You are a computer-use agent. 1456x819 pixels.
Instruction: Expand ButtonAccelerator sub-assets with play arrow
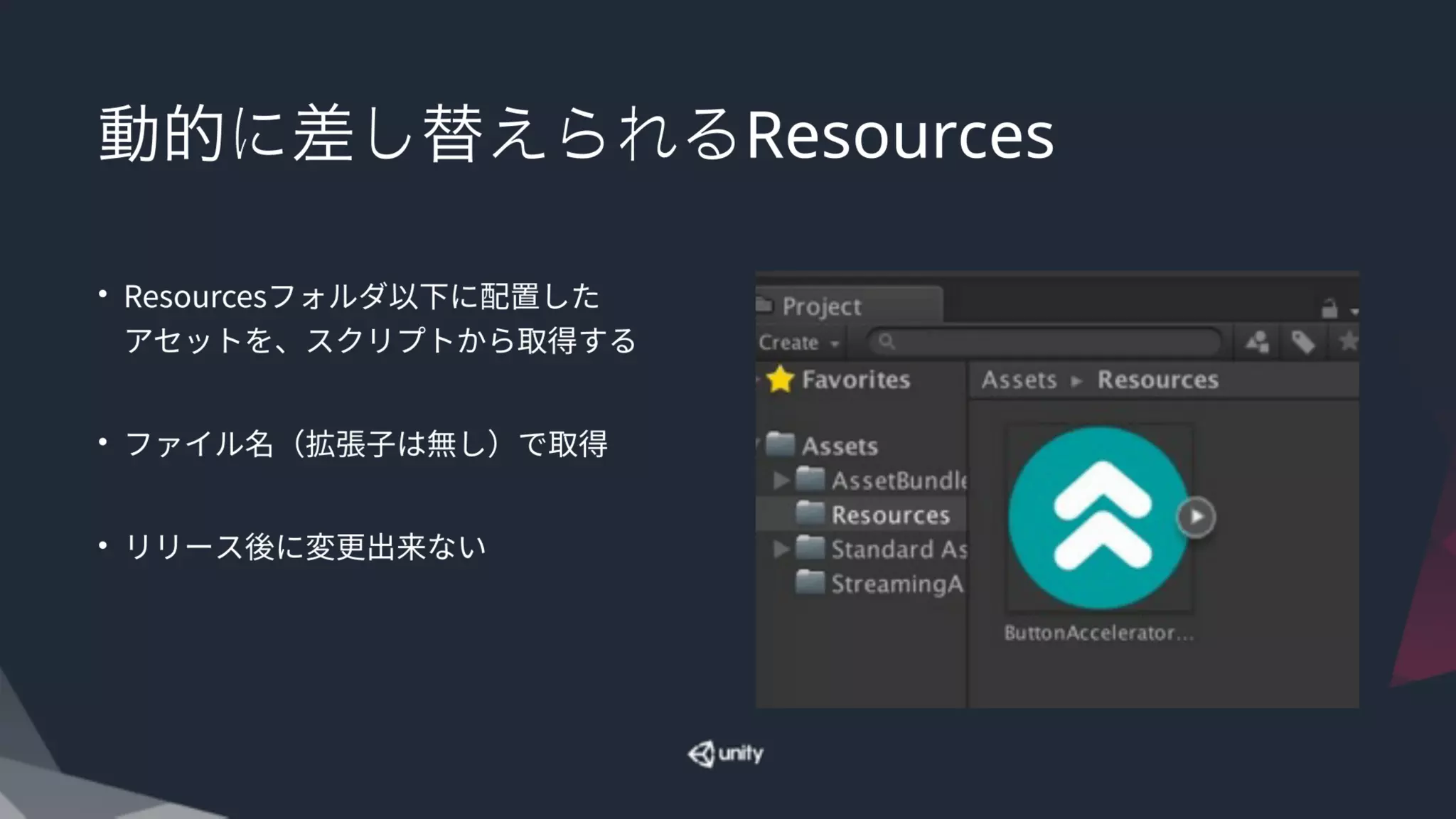click(1197, 517)
